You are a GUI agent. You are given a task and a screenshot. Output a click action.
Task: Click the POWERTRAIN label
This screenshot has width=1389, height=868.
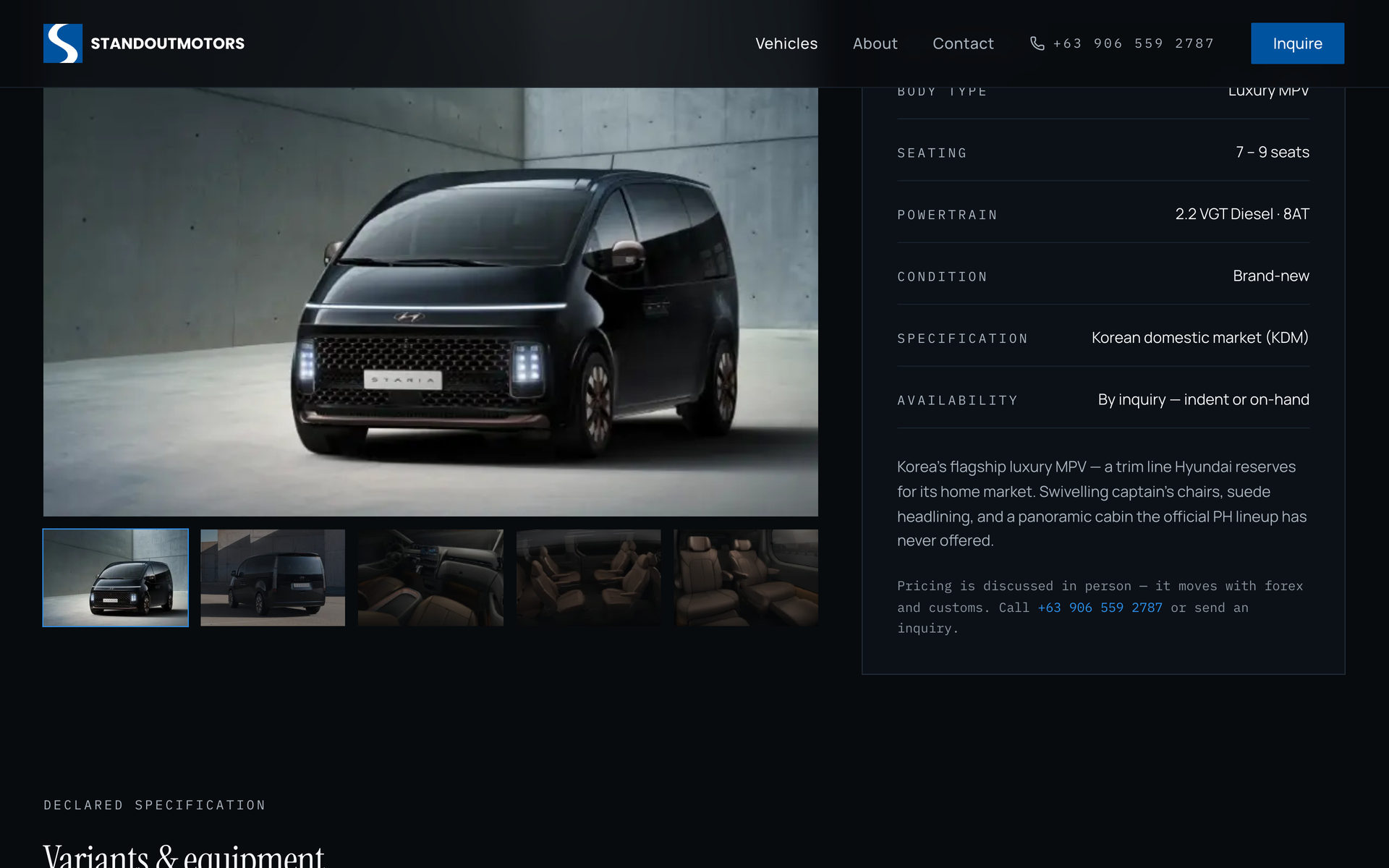947,215
